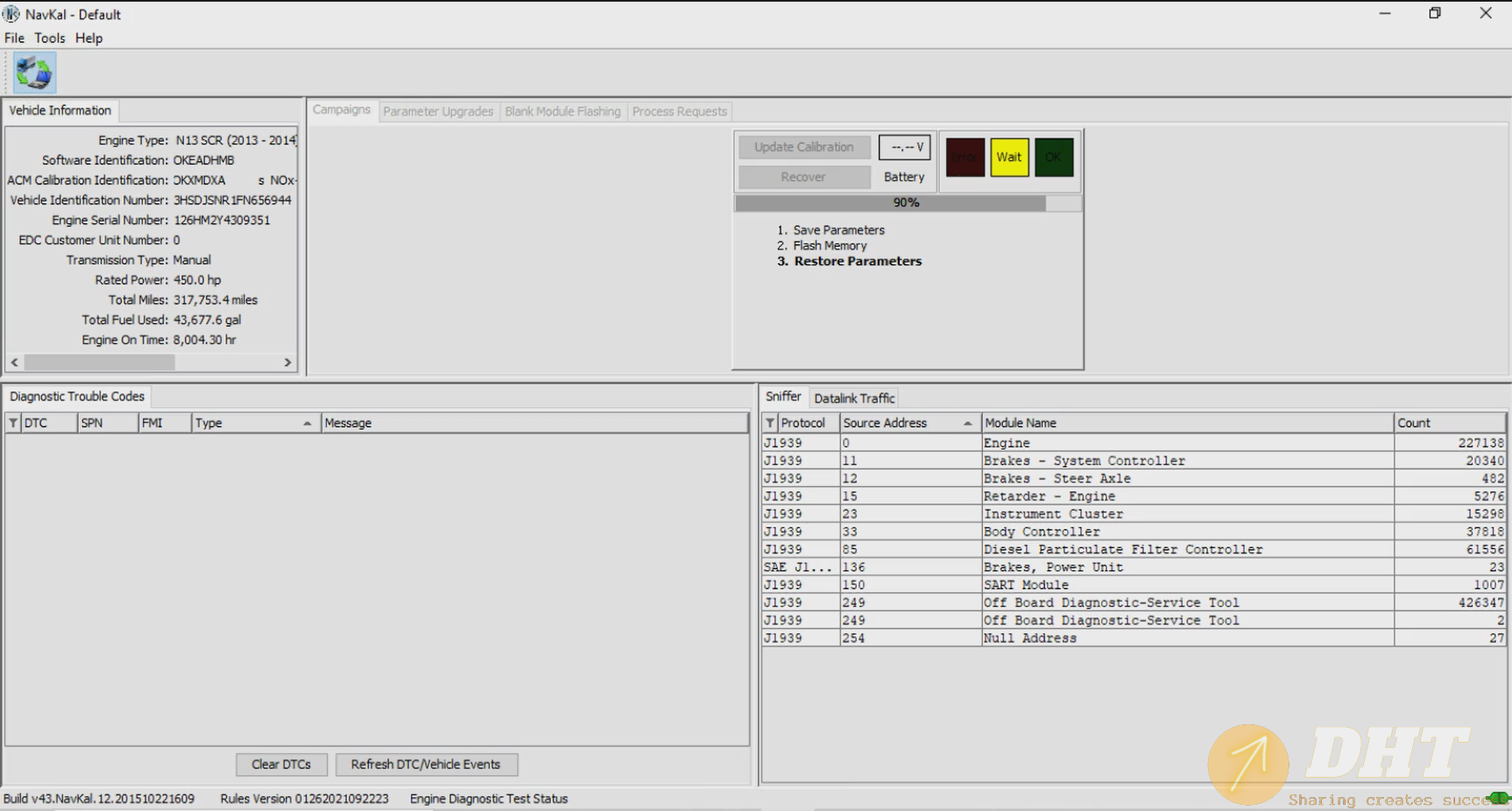Click the Total Miles value 317,753.4 miles

pos(215,300)
